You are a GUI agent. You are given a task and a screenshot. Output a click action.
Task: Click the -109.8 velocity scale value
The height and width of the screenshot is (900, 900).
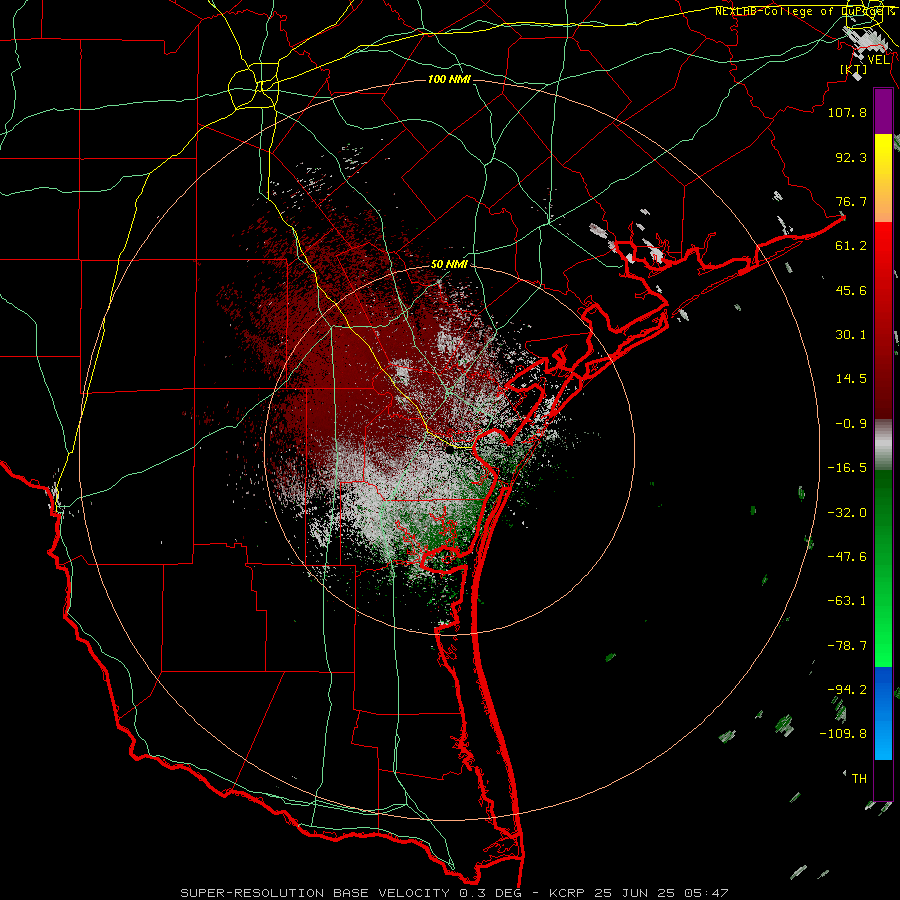point(843,734)
